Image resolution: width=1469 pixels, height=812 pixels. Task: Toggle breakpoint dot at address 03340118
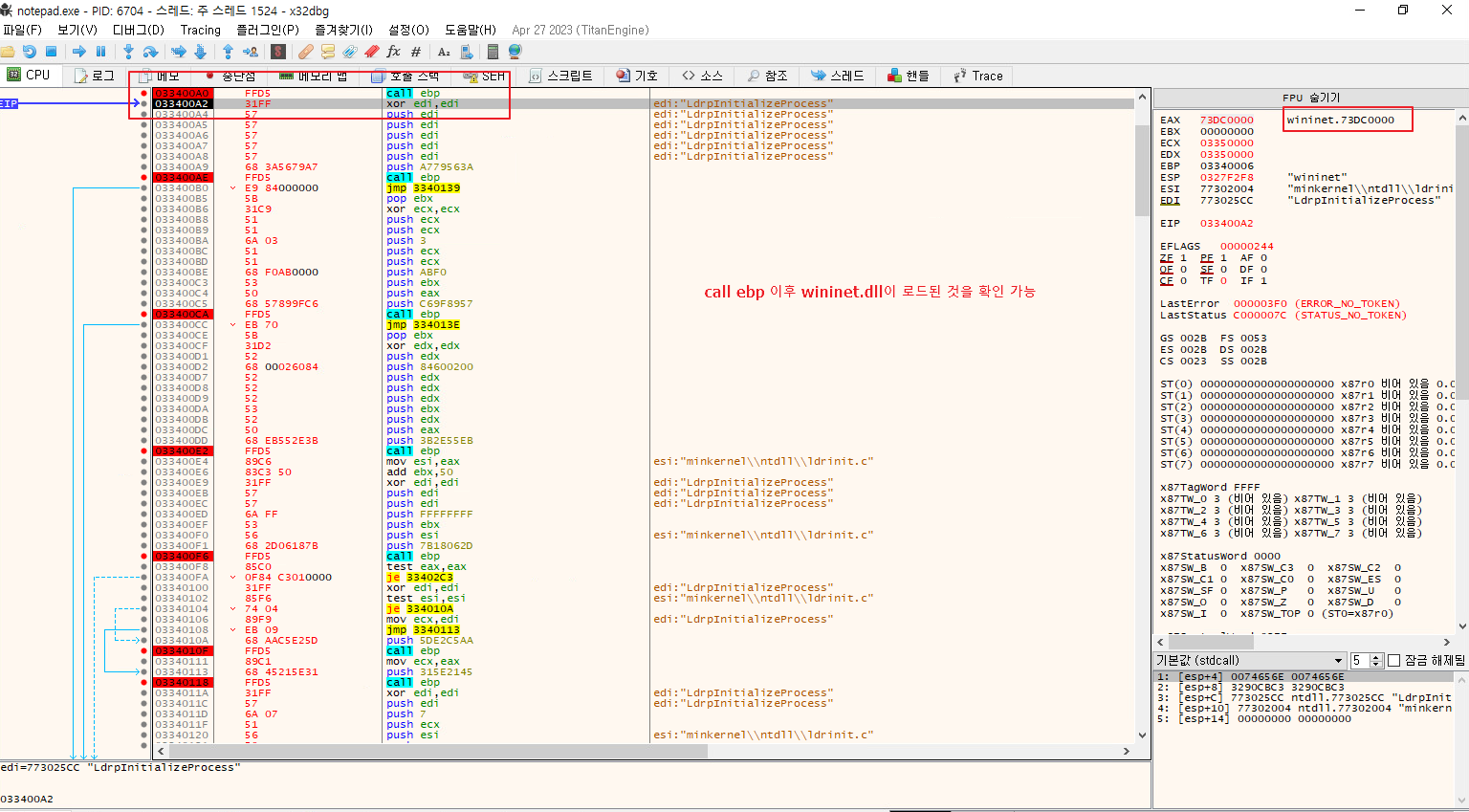pyautogui.click(x=144, y=683)
